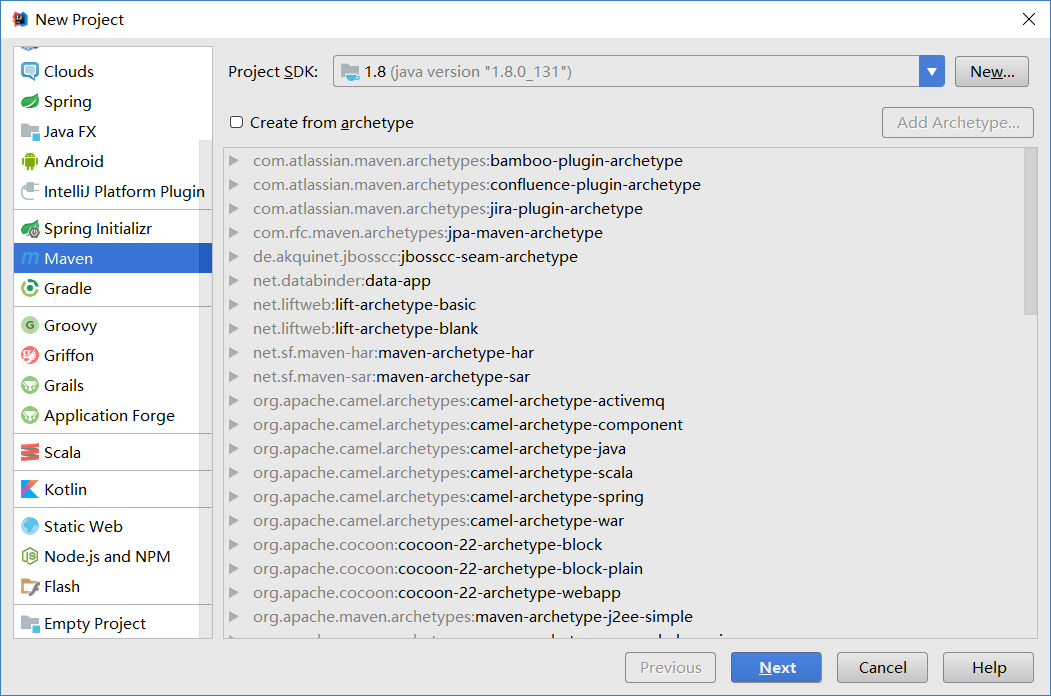Click the Kotlin 'K' icon
Screen dimensions: 1051x696
[30, 489]
